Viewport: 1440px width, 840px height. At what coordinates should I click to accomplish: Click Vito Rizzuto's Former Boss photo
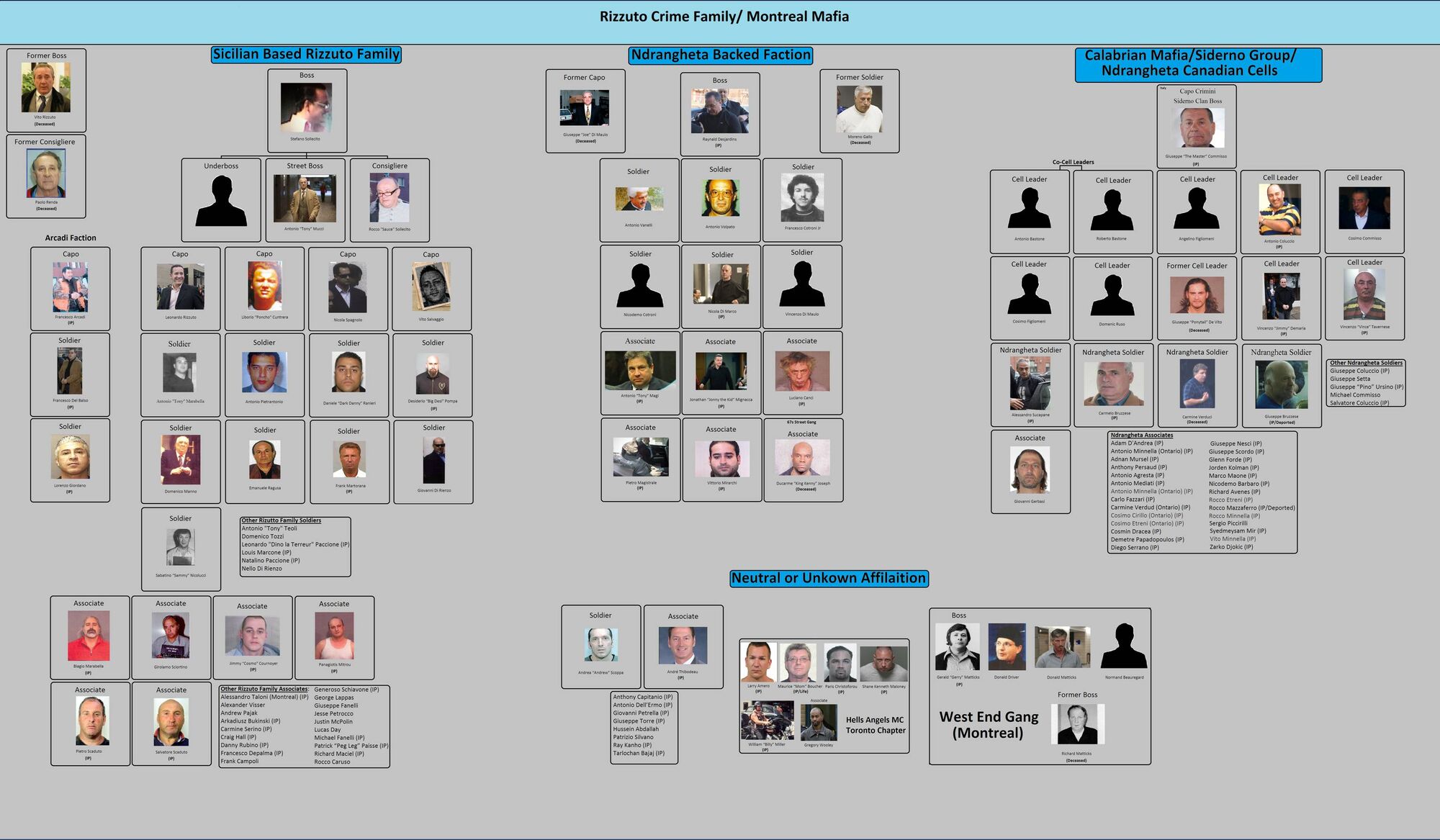[x=46, y=87]
